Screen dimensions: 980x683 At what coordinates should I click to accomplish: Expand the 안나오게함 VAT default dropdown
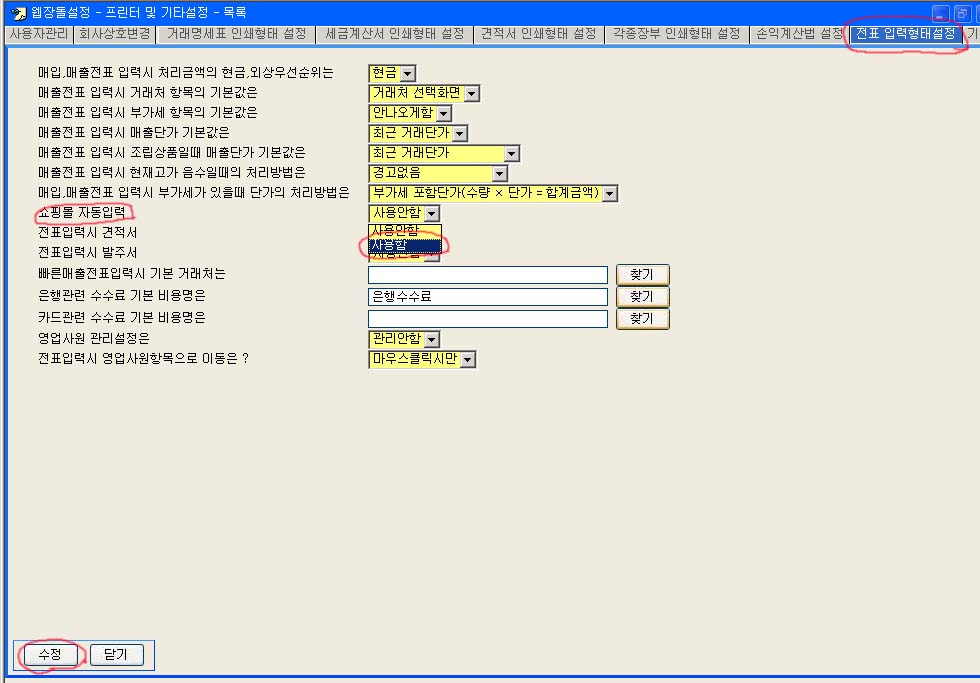point(443,113)
